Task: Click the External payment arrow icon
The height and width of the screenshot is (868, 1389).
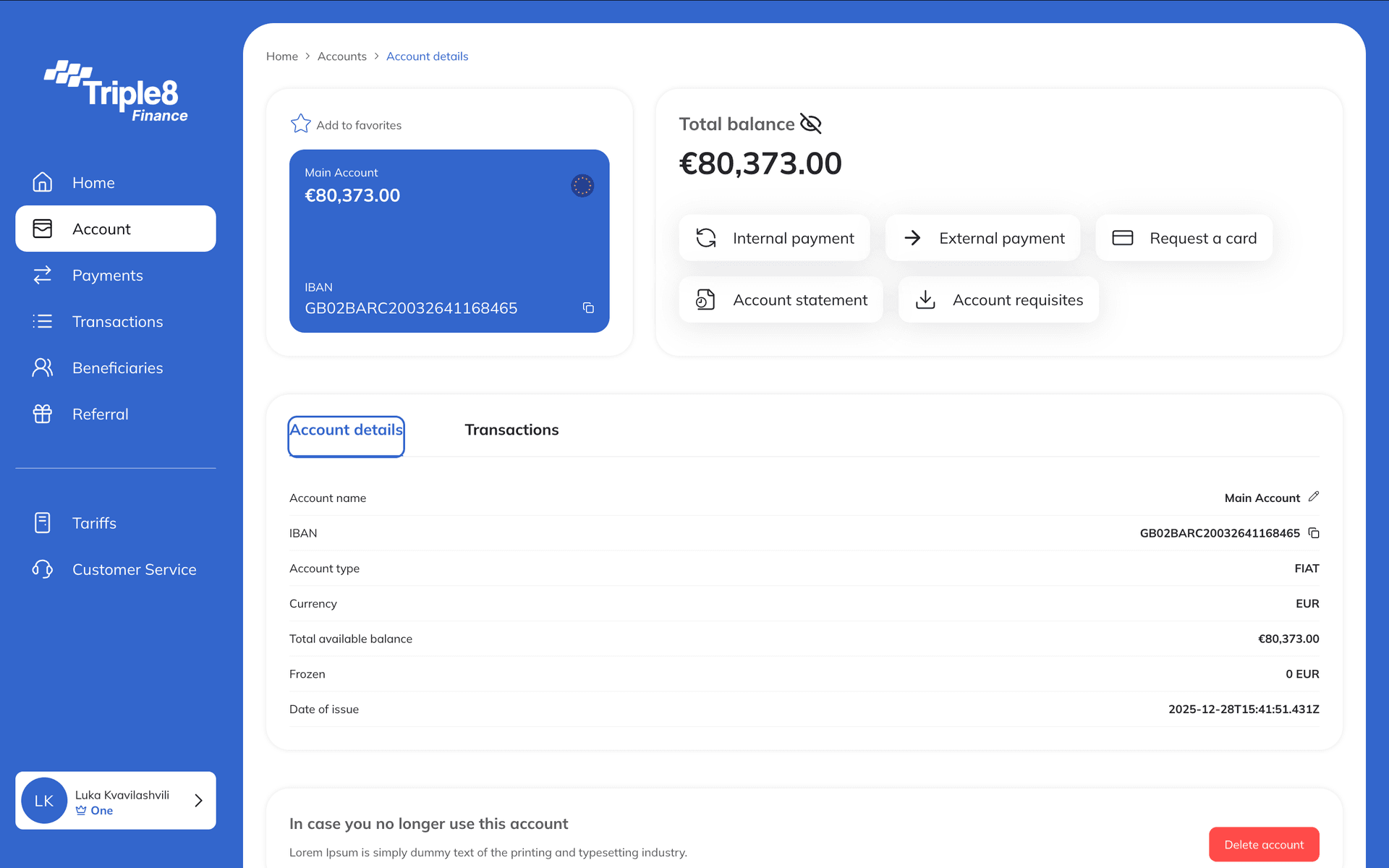Action: (913, 238)
